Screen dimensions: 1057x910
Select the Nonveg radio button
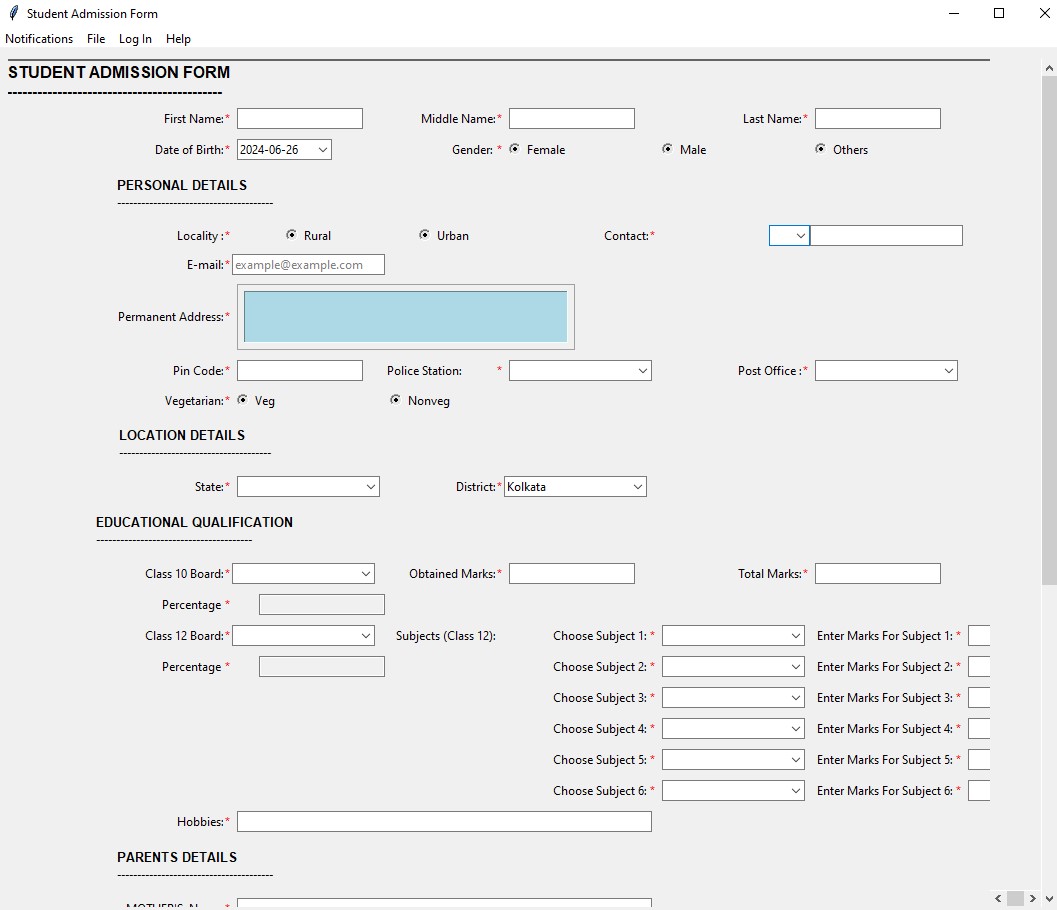point(396,400)
